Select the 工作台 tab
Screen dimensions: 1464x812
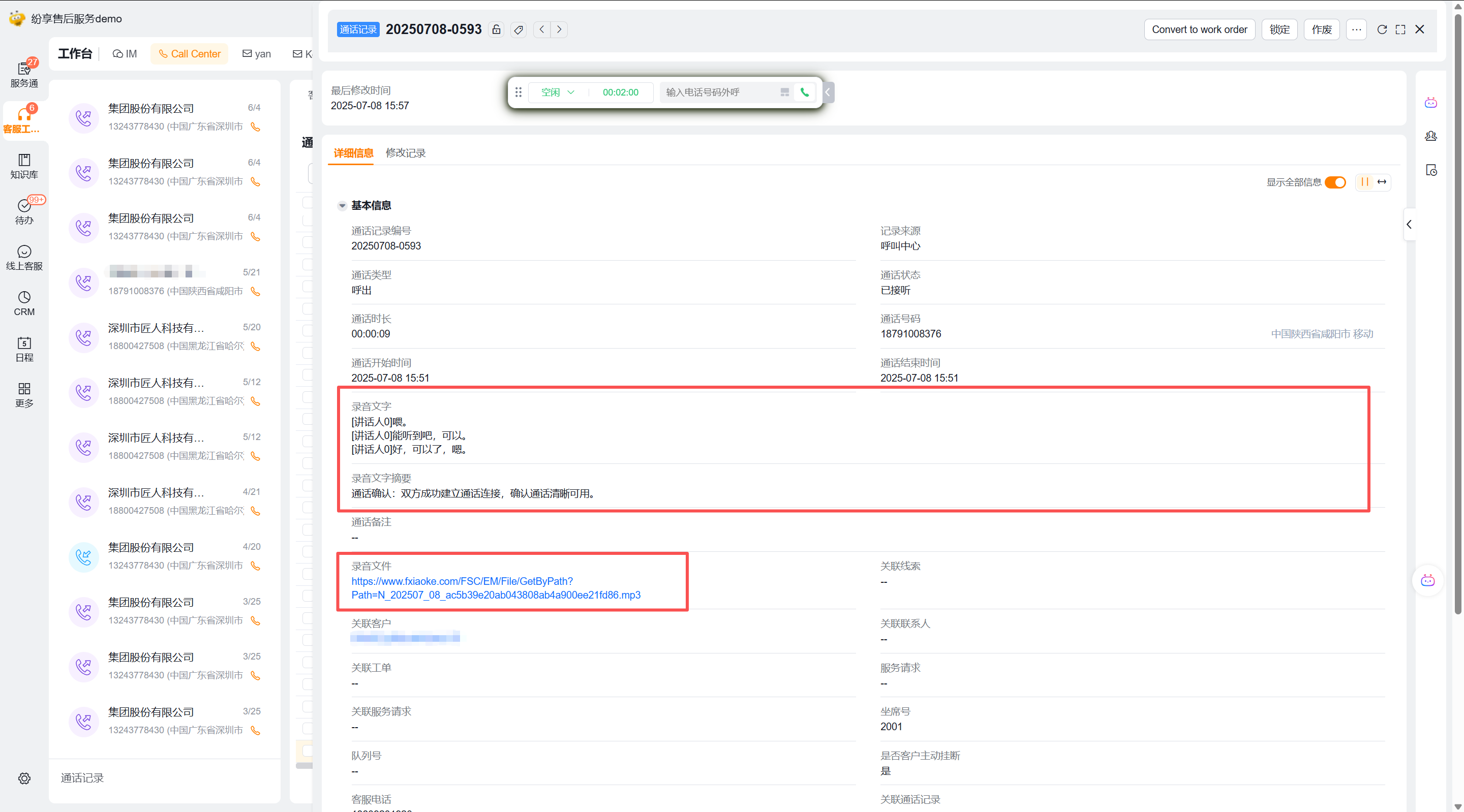75,54
